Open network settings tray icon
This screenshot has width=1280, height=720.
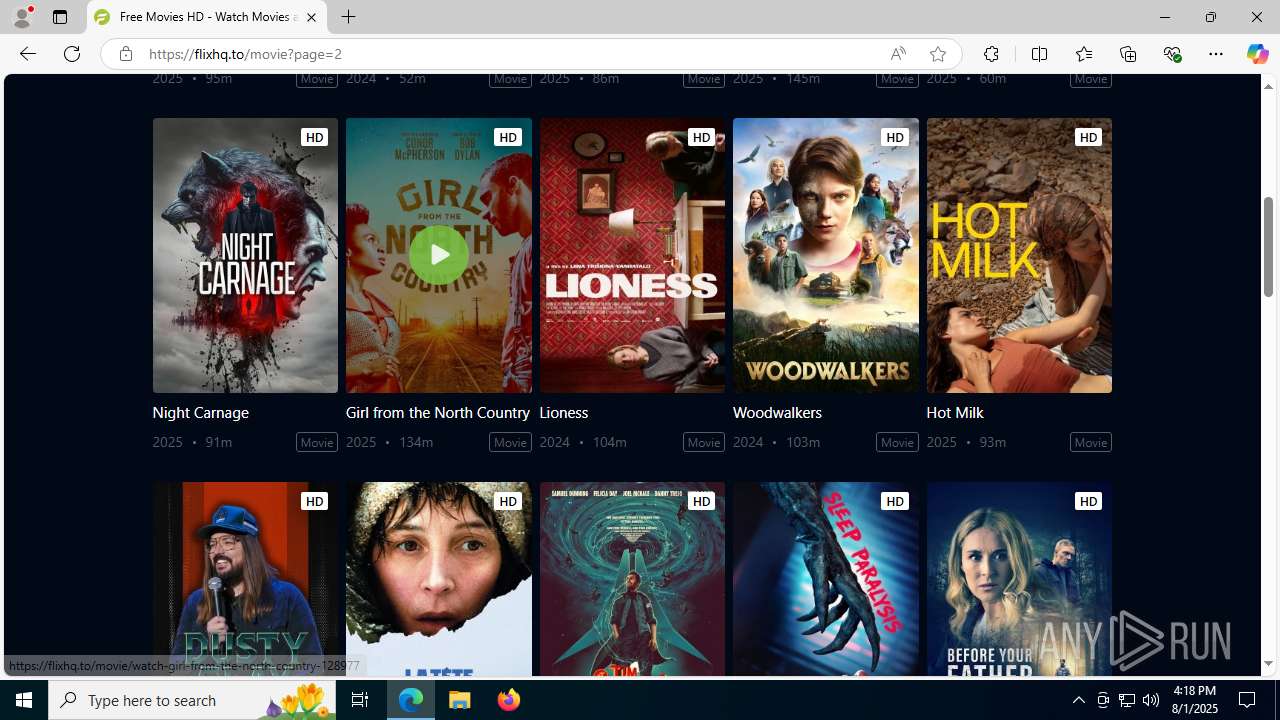[x=1127, y=700]
